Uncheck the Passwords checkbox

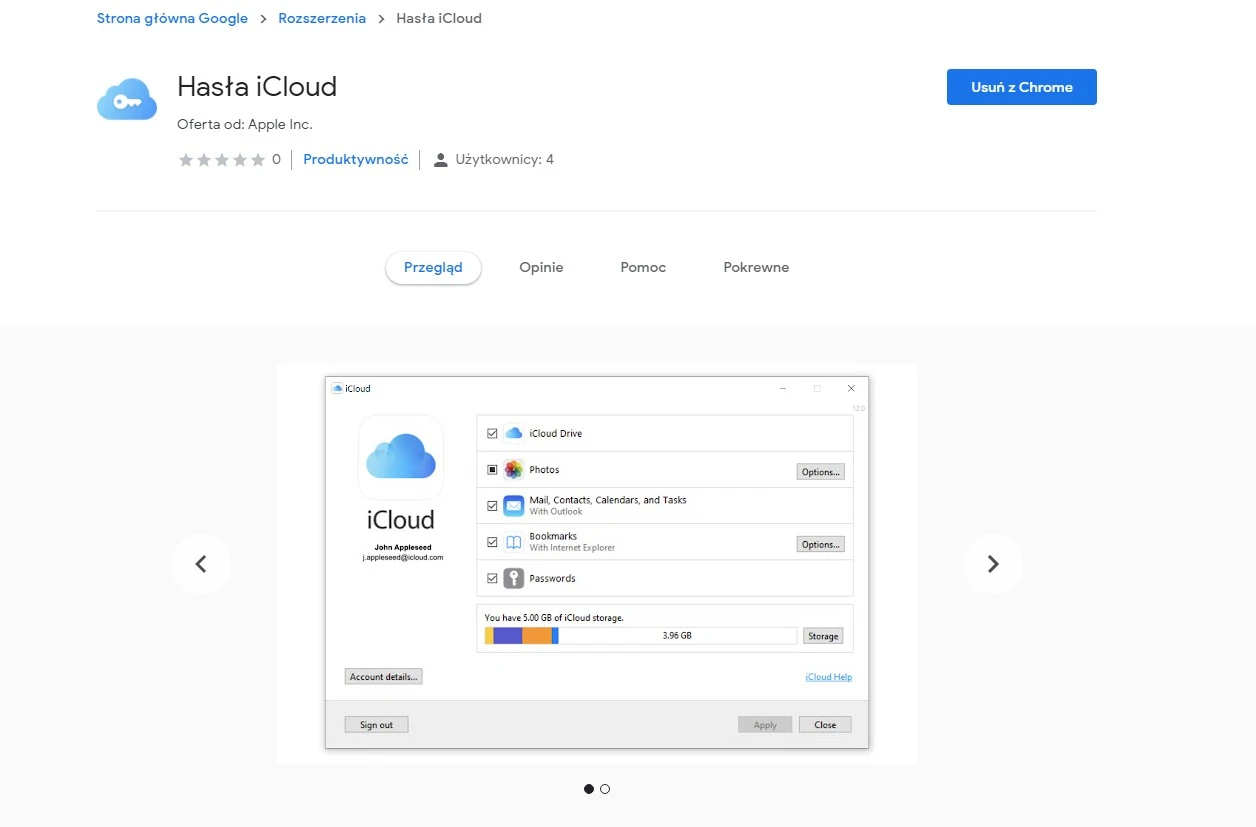coord(492,577)
